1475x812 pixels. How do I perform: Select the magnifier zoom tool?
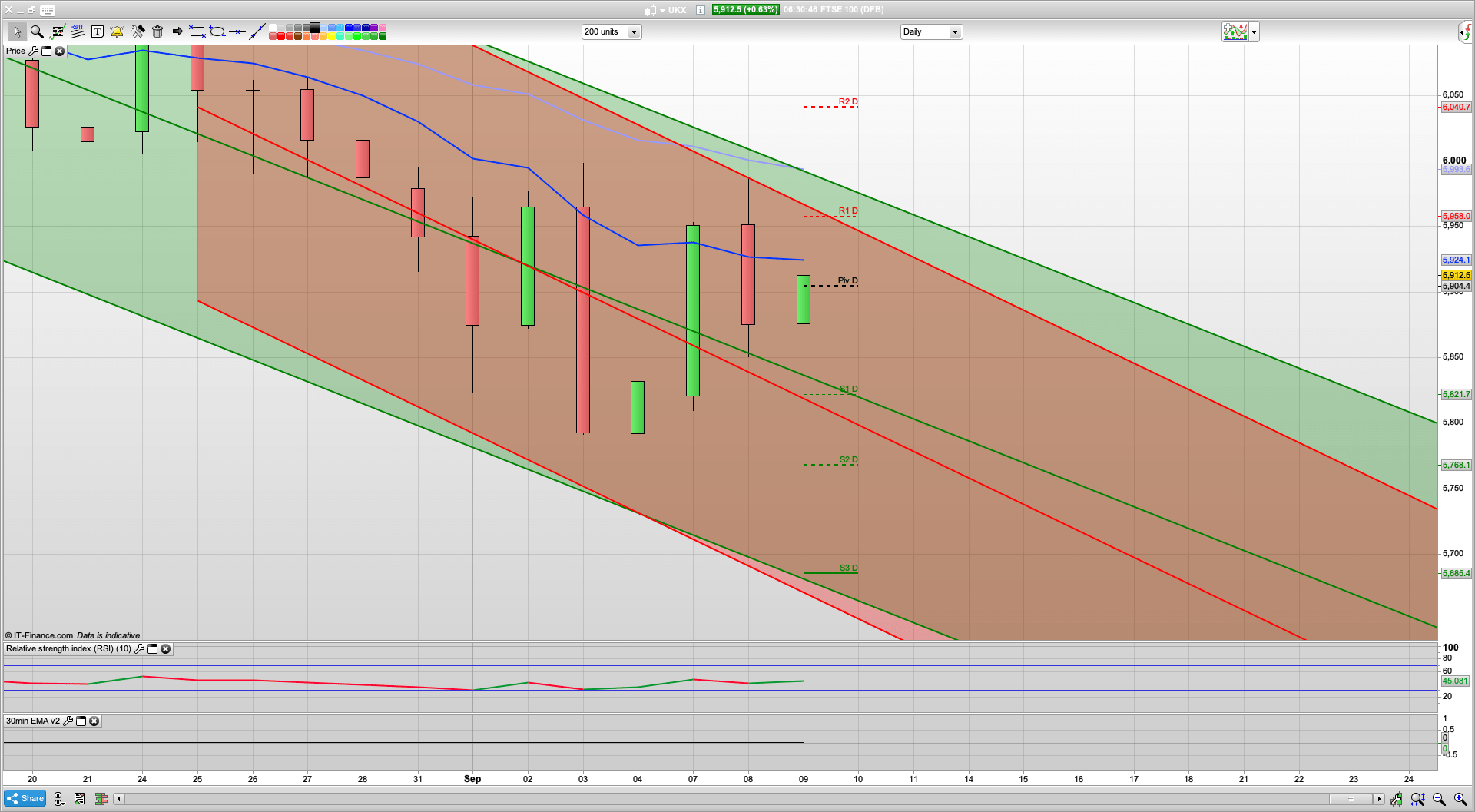click(36, 31)
